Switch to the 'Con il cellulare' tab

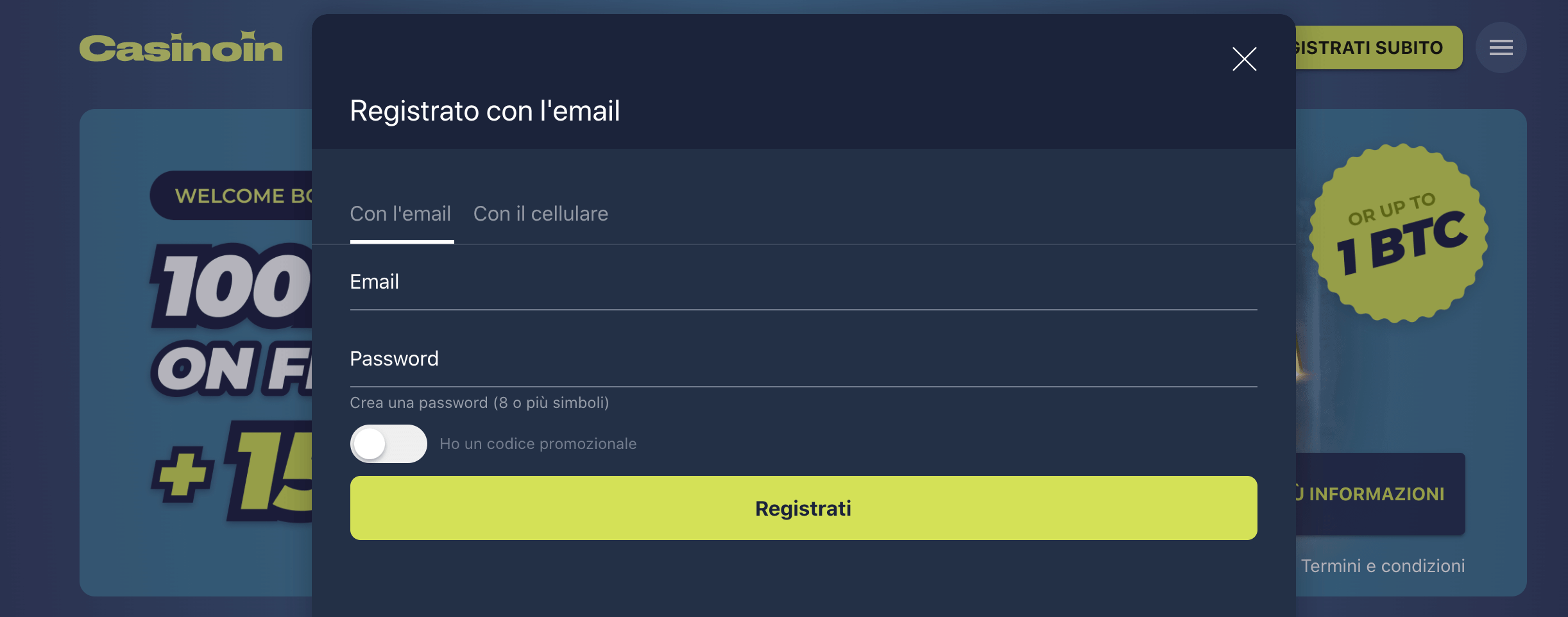(541, 214)
